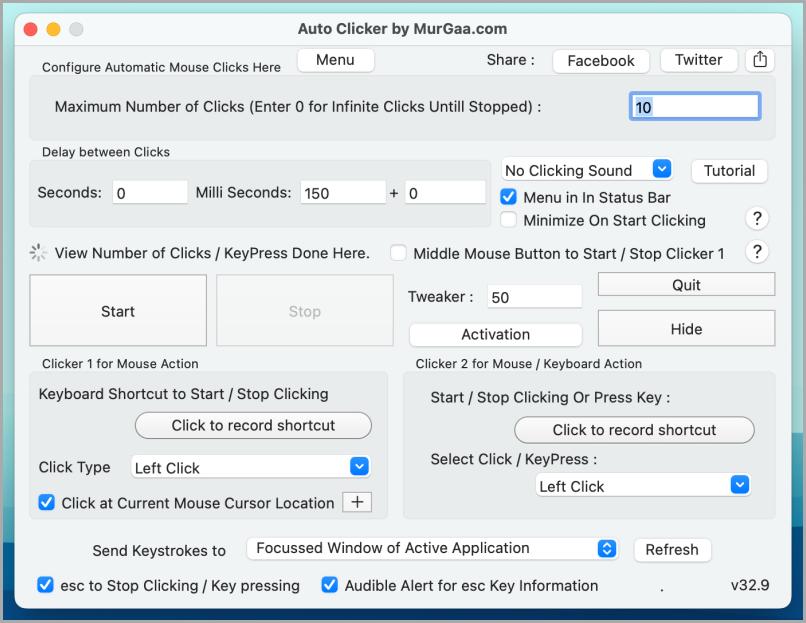The height and width of the screenshot is (623, 806).
Task: Open the Activation dialog
Action: pyautogui.click(x=496, y=334)
